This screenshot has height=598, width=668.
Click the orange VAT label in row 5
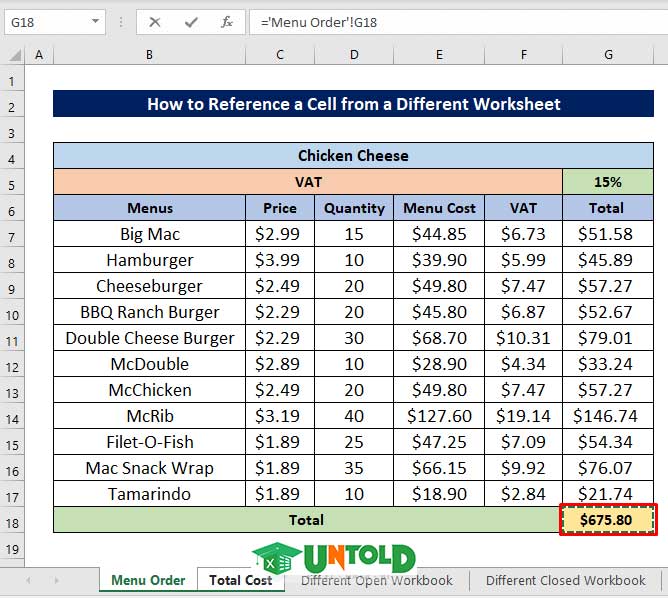308,182
